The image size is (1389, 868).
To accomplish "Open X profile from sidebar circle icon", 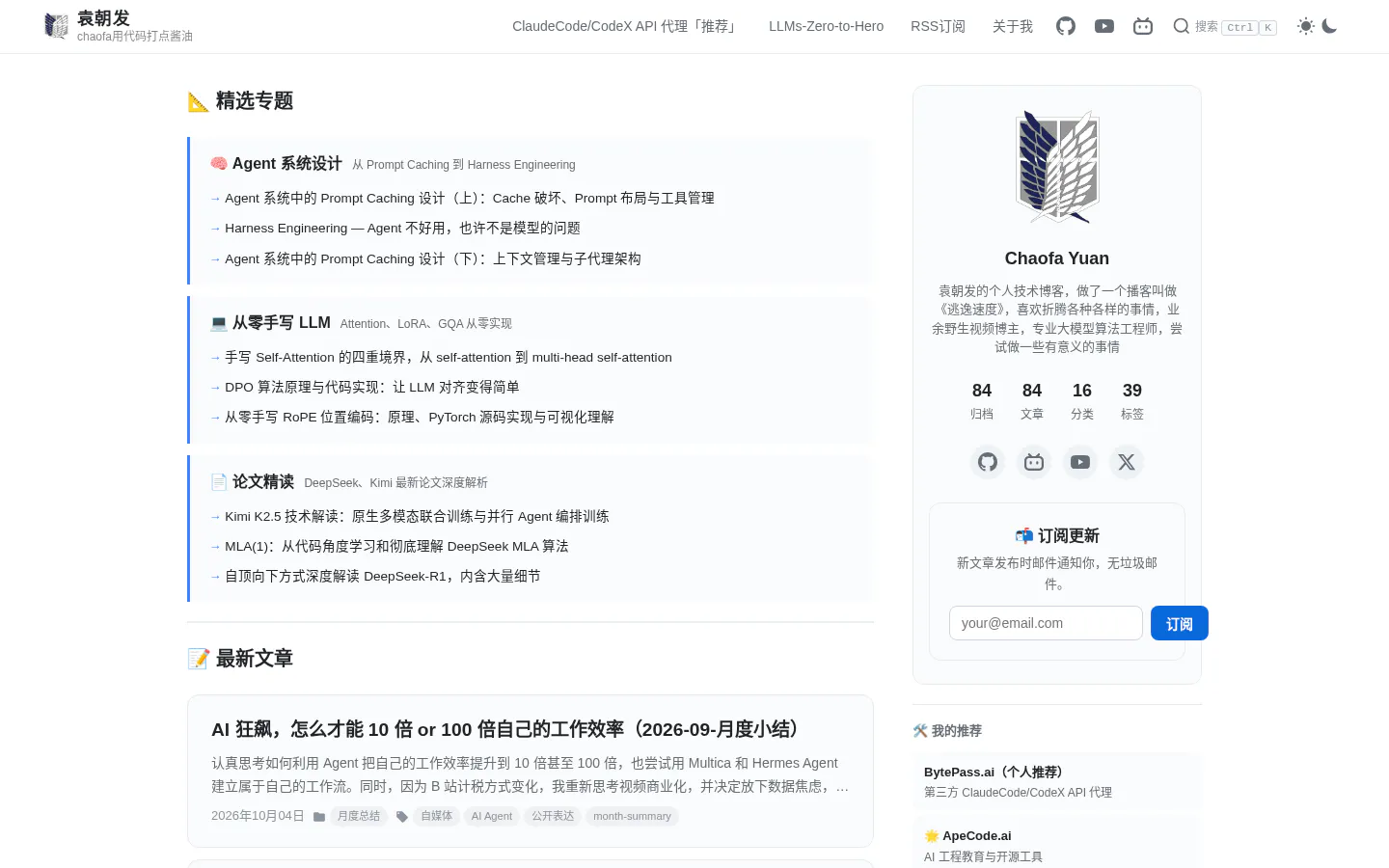I will click(x=1127, y=462).
